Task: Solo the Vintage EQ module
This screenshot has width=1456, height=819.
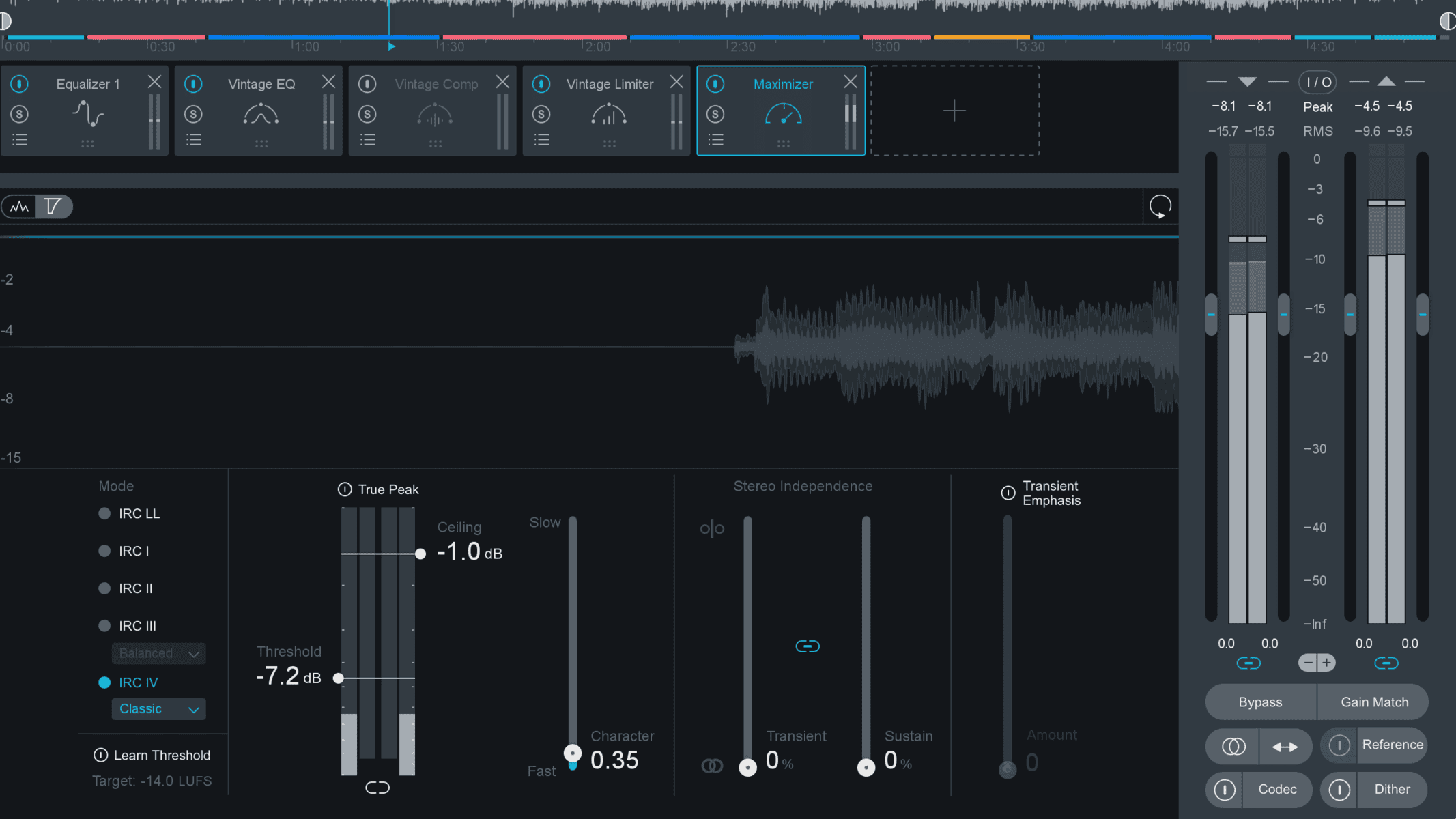Action: click(x=193, y=114)
